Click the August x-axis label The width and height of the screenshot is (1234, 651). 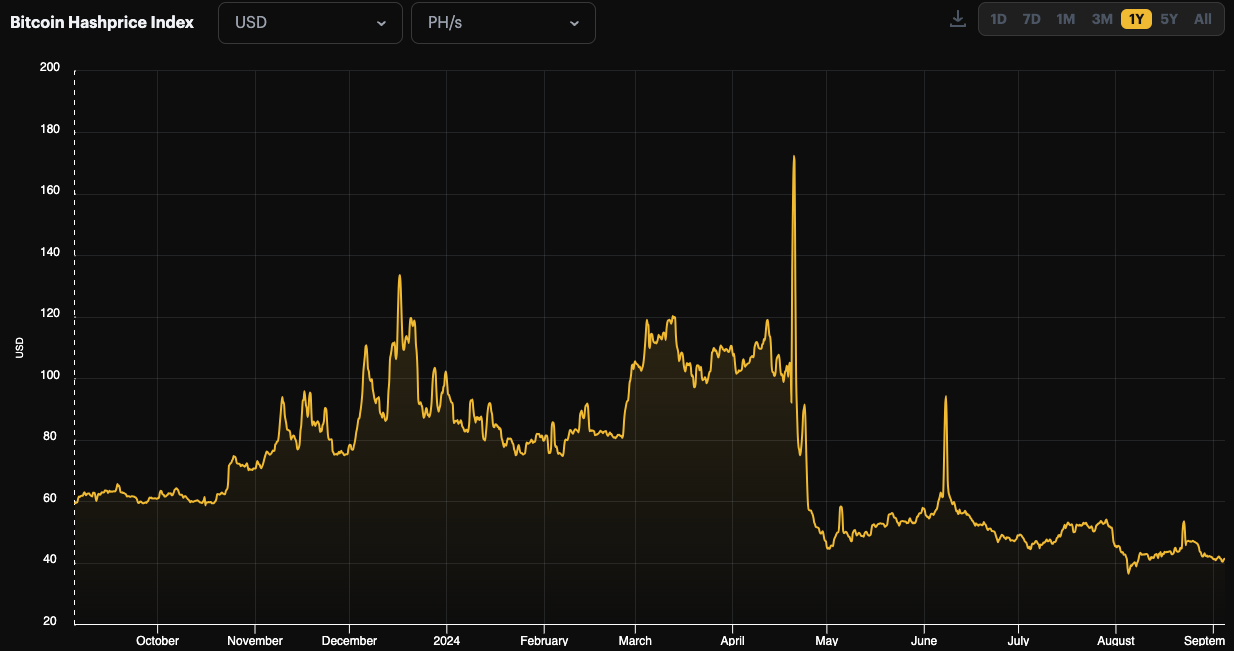point(1115,641)
